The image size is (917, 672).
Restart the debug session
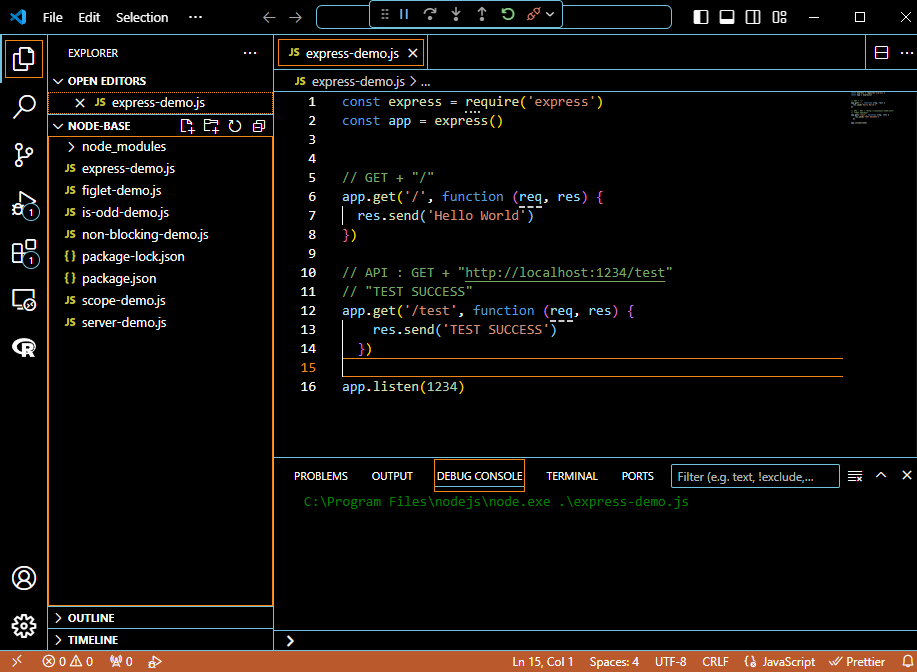[508, 14]
